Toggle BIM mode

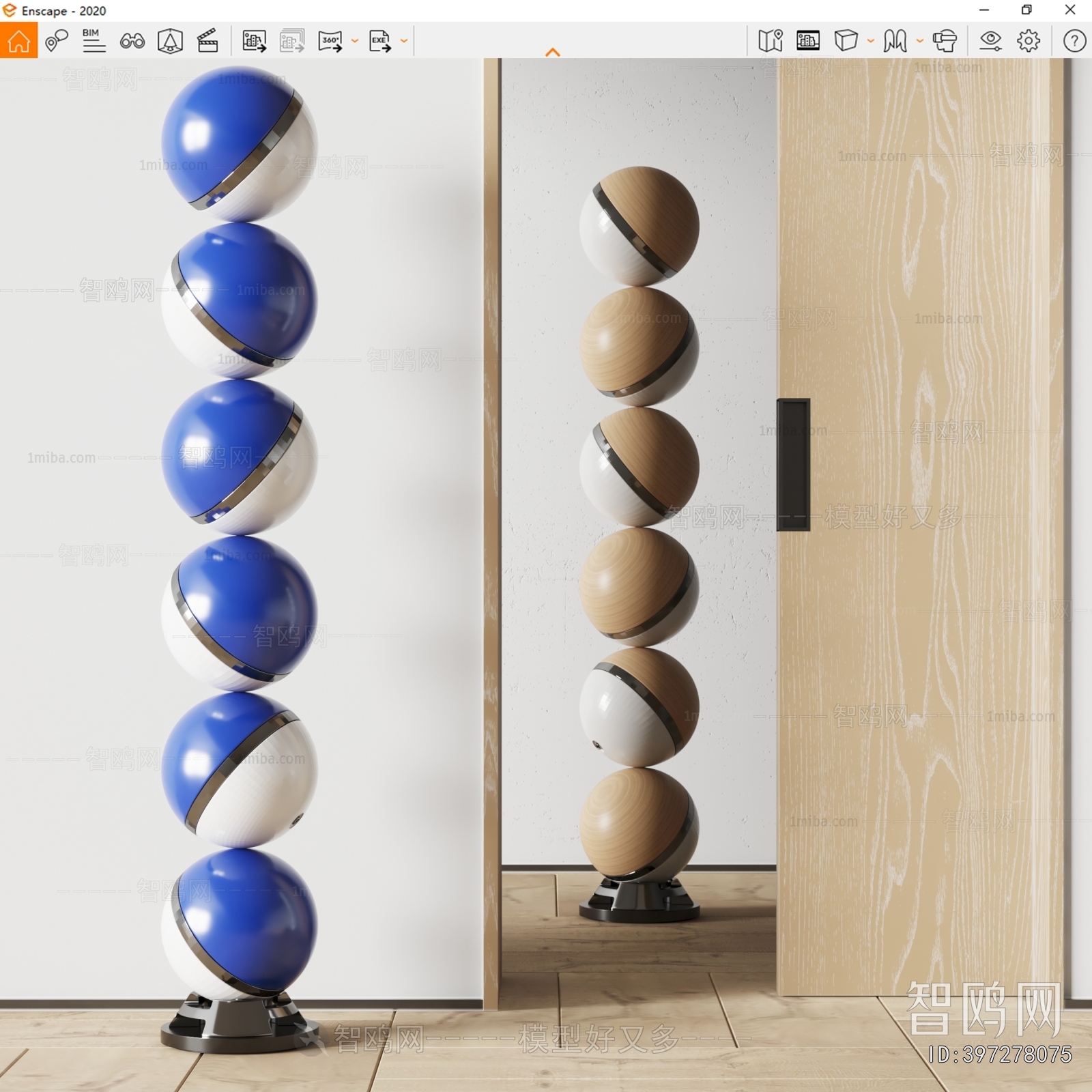point(94,40)
